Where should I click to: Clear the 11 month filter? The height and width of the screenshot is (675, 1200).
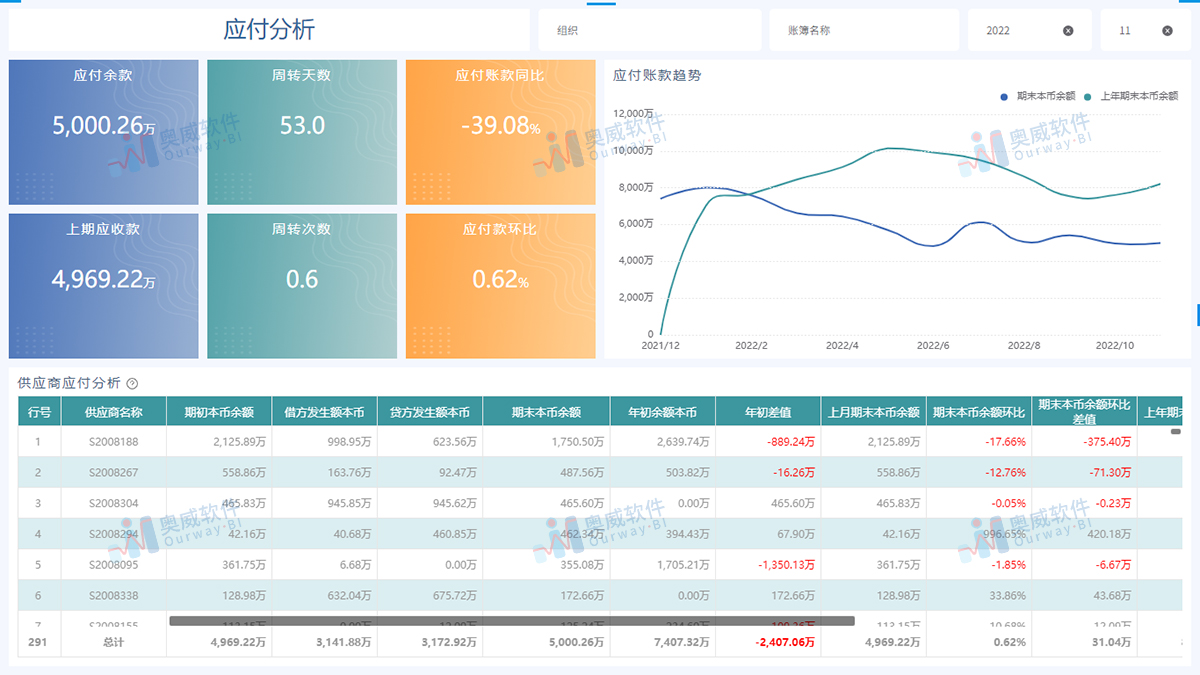[x=1167, y=31]
